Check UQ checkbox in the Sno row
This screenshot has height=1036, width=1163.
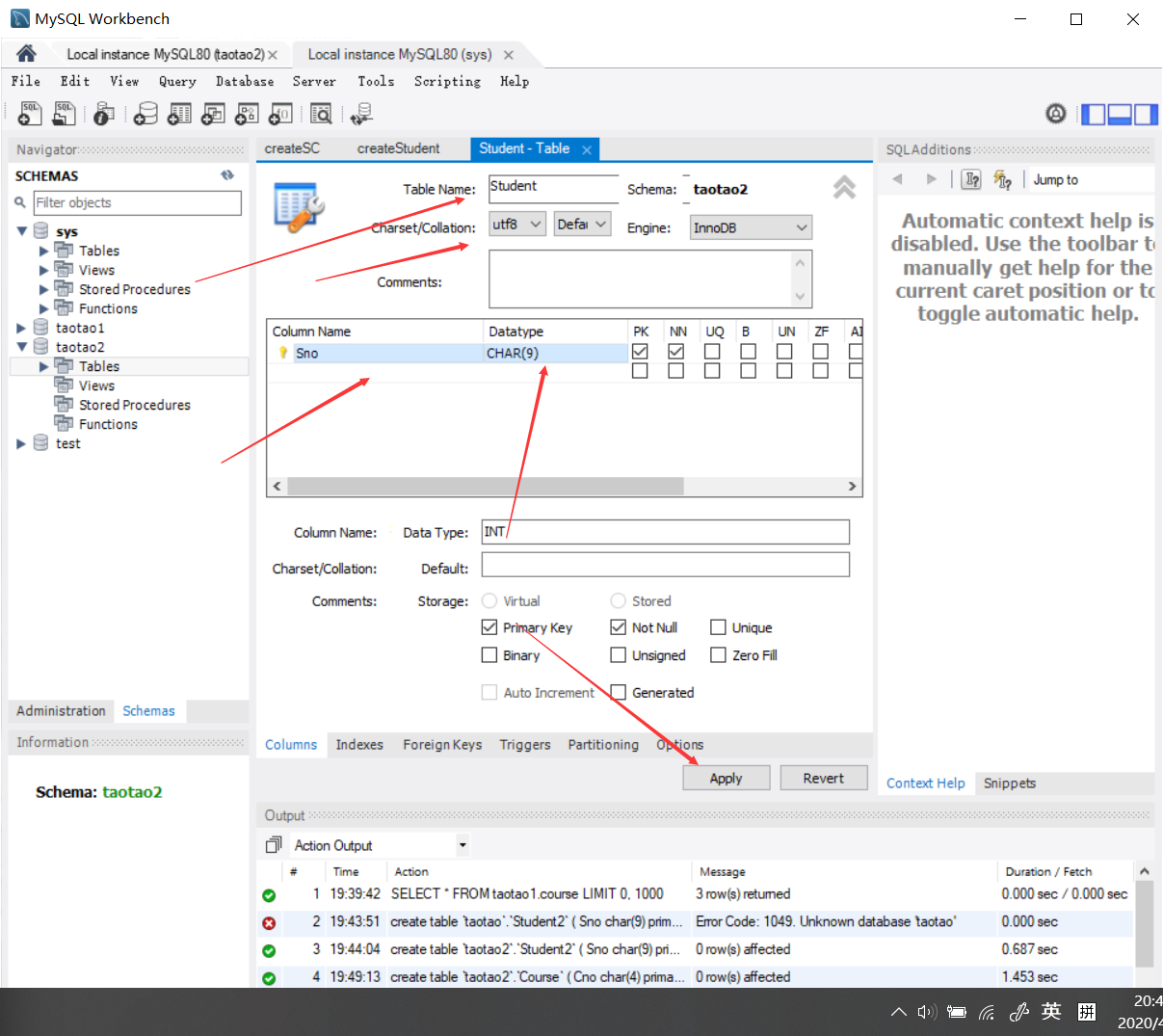[x=712, y=352]
